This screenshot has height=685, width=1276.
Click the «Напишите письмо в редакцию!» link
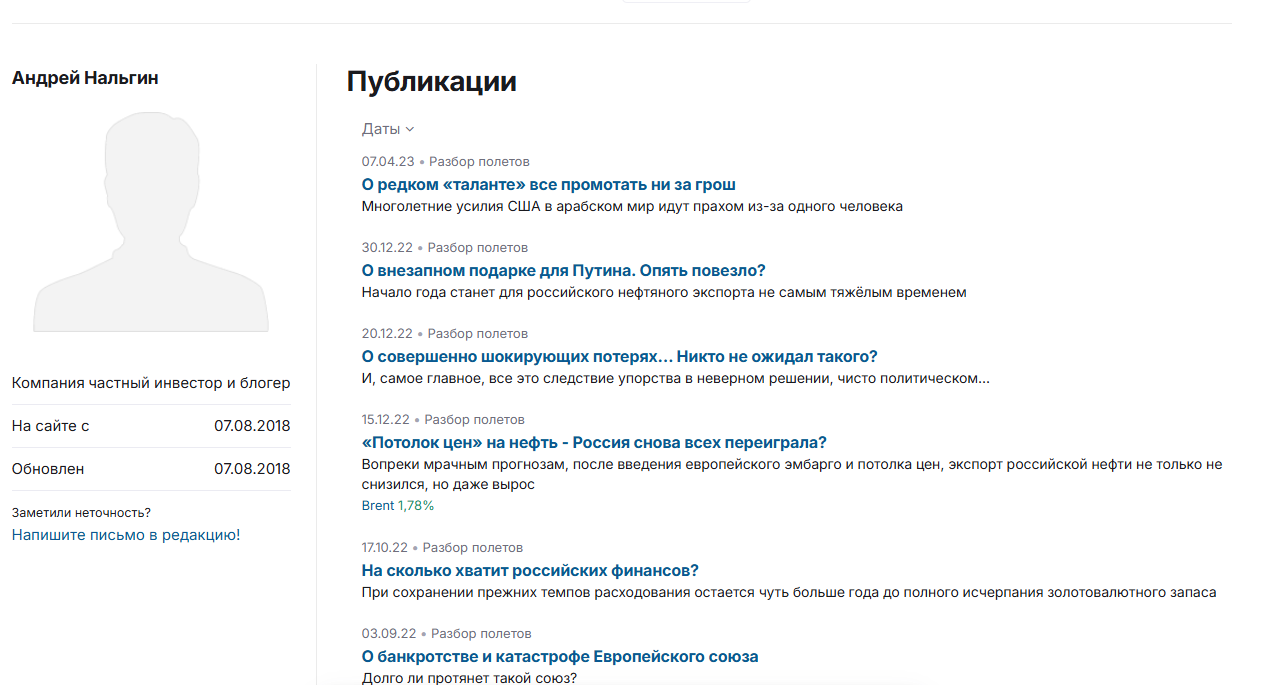(x=126, y=535)
